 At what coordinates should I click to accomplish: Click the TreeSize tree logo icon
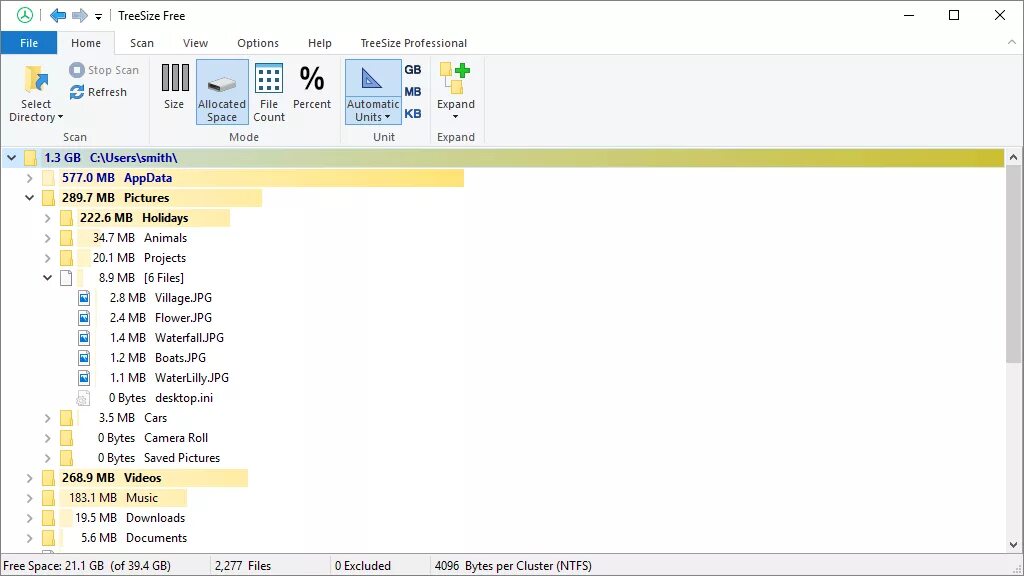click(25, 16)
